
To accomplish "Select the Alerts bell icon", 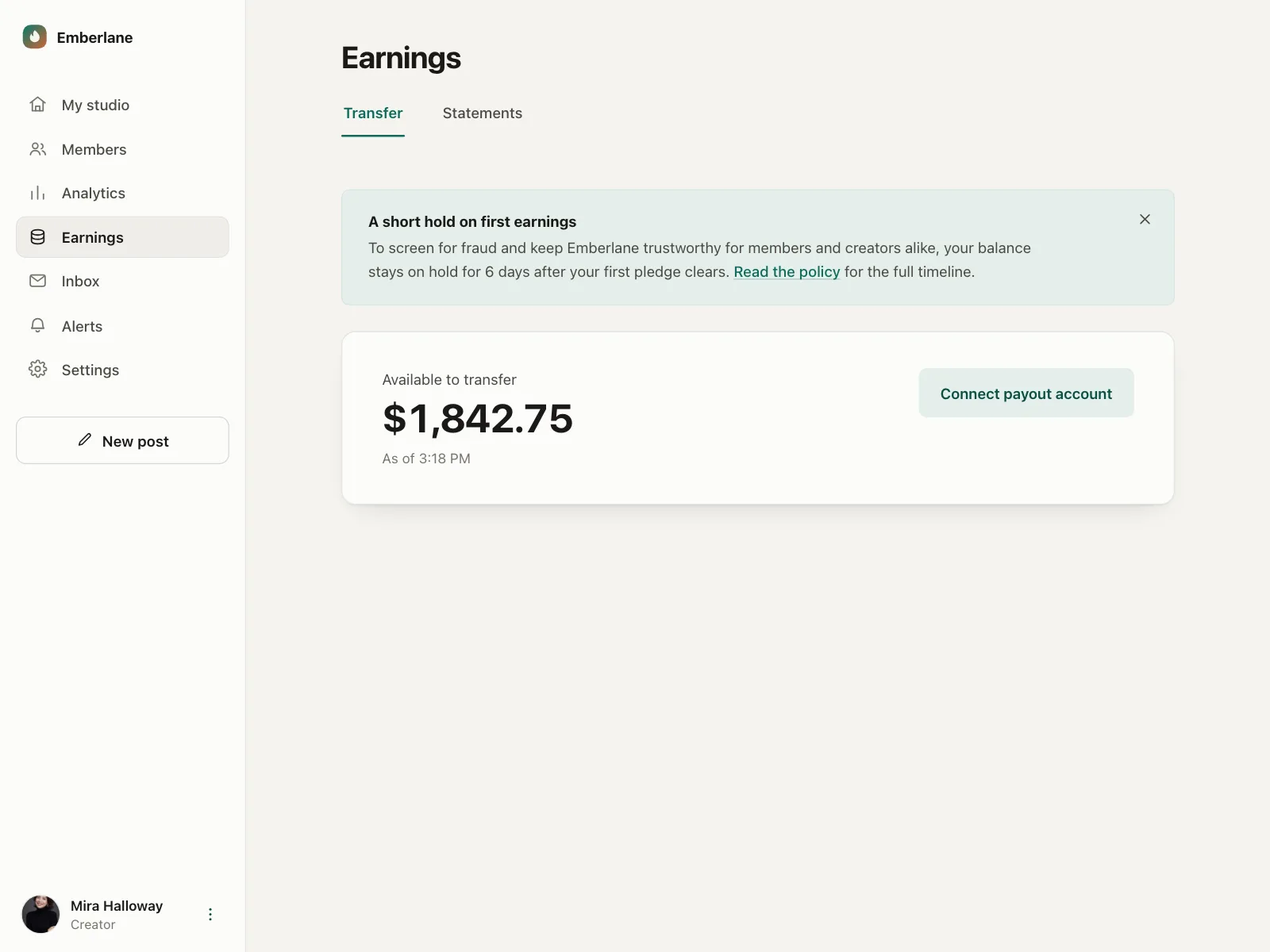I will point(37,325).
